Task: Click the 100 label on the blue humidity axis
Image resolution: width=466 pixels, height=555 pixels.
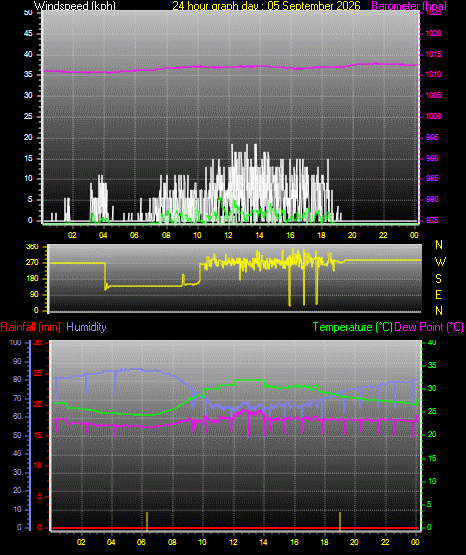Action: [15, 342]
